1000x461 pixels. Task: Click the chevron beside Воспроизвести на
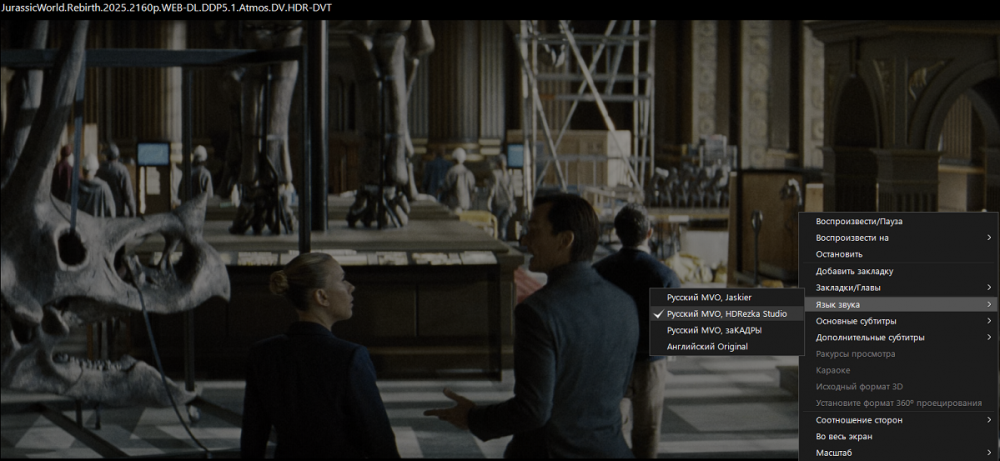tap(989, 238)
